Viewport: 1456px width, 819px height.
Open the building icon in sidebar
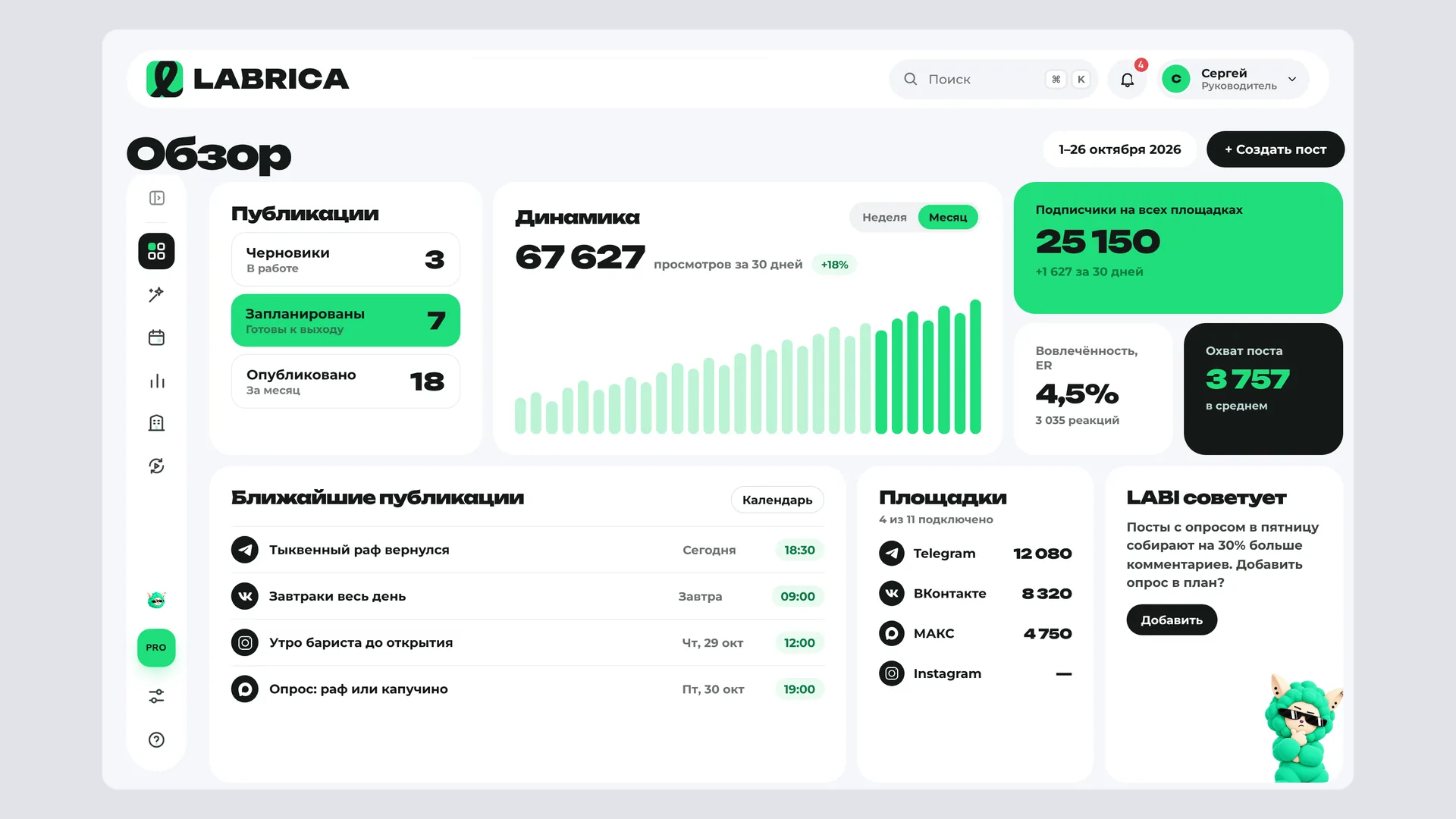[156, 423]
